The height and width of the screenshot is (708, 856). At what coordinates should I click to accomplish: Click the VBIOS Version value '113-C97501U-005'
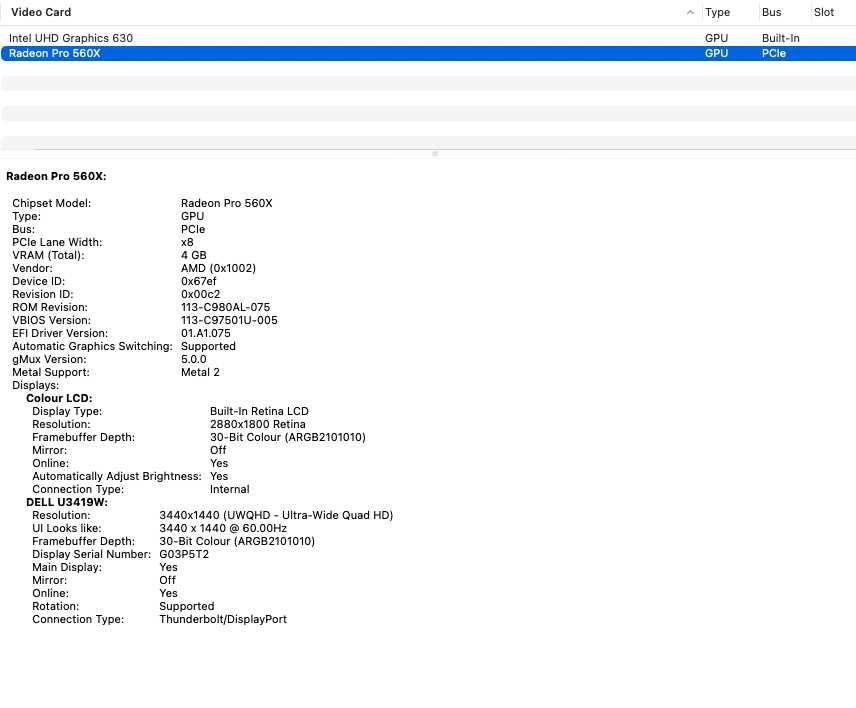[229, 320]
